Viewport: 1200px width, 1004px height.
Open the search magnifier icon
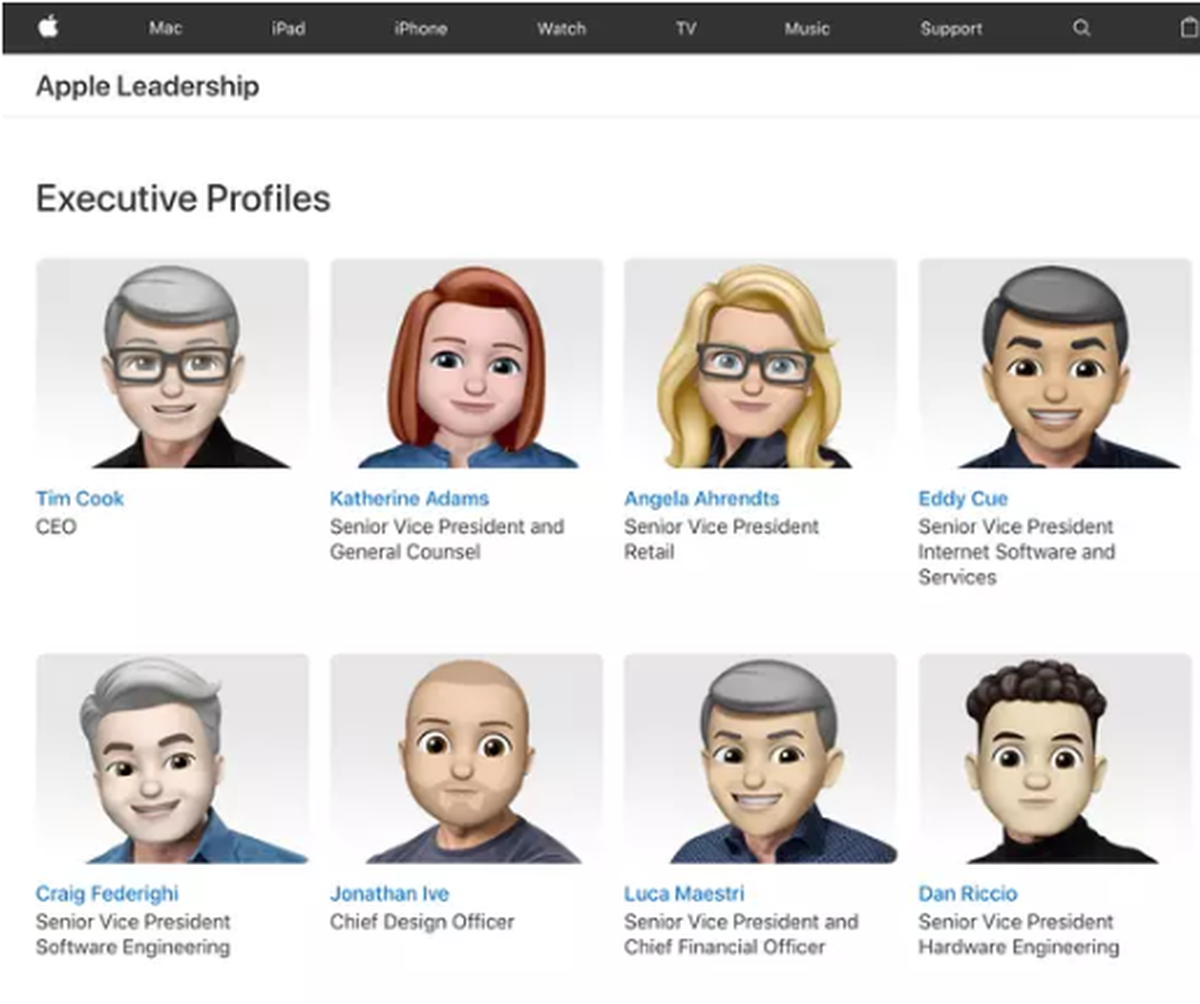(1081, 28)
